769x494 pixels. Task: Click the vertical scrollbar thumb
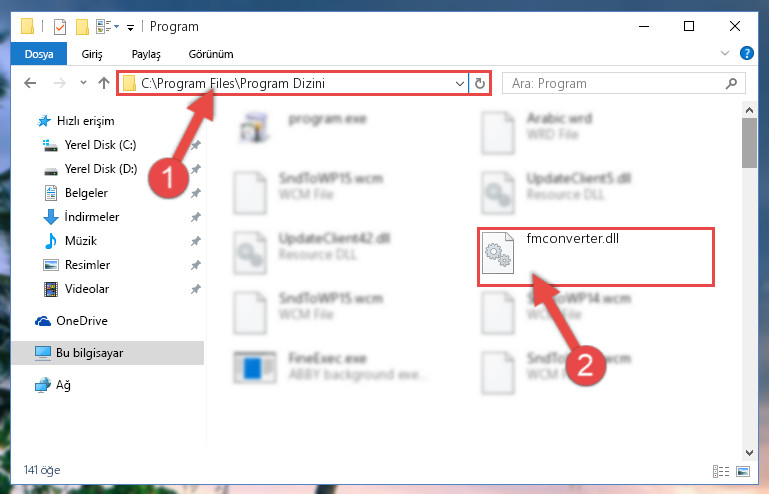[749, 143]
